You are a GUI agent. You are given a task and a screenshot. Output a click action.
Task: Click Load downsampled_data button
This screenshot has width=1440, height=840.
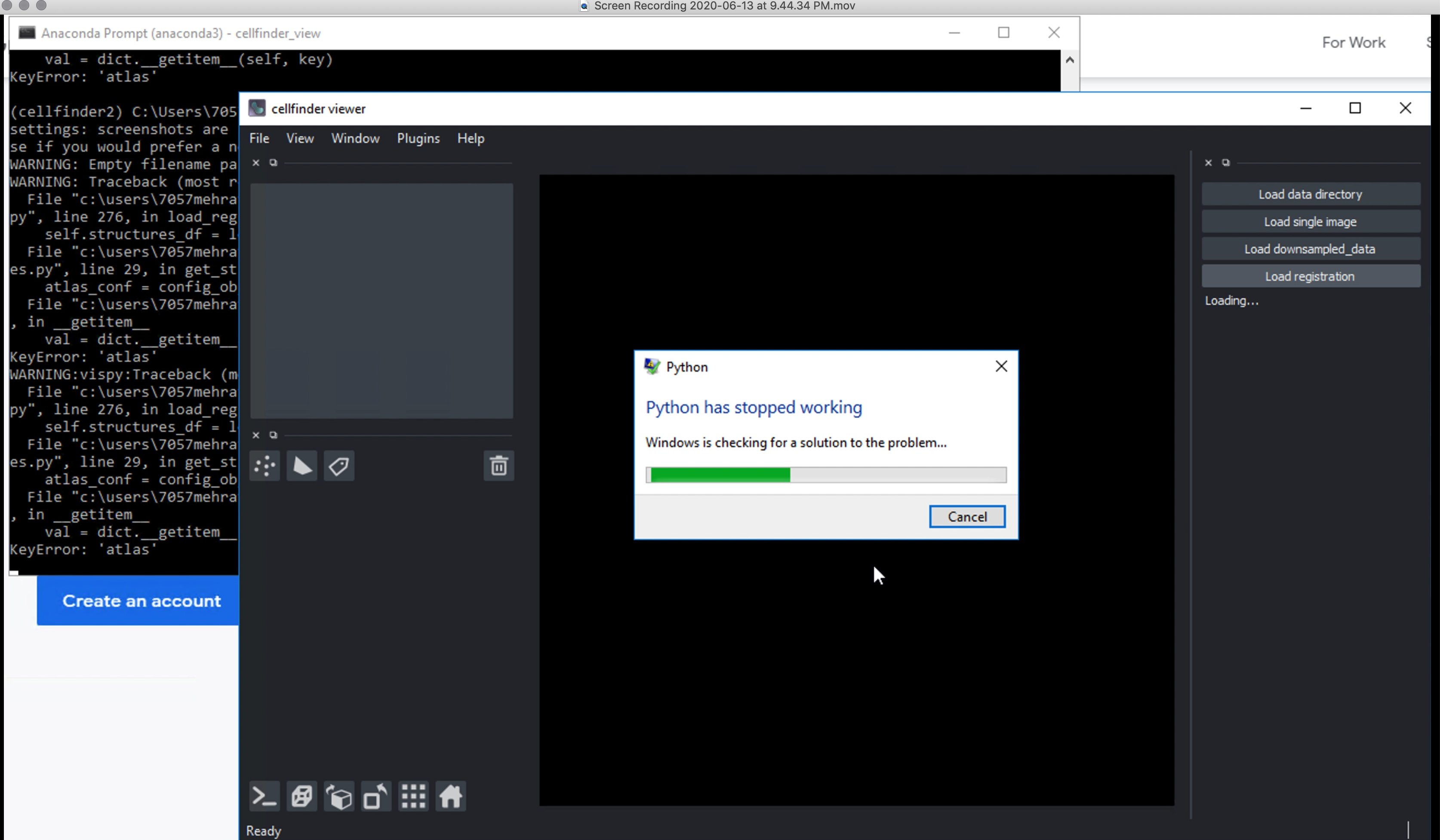click(1310, 249)
